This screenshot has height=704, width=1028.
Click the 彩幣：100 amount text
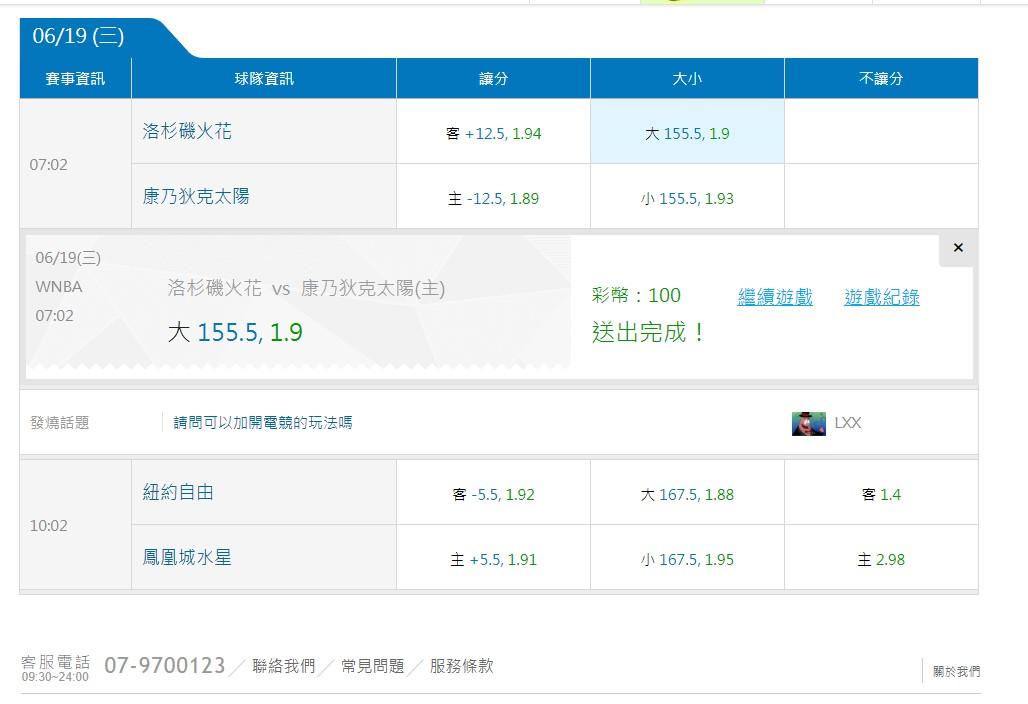pos(636,296)
